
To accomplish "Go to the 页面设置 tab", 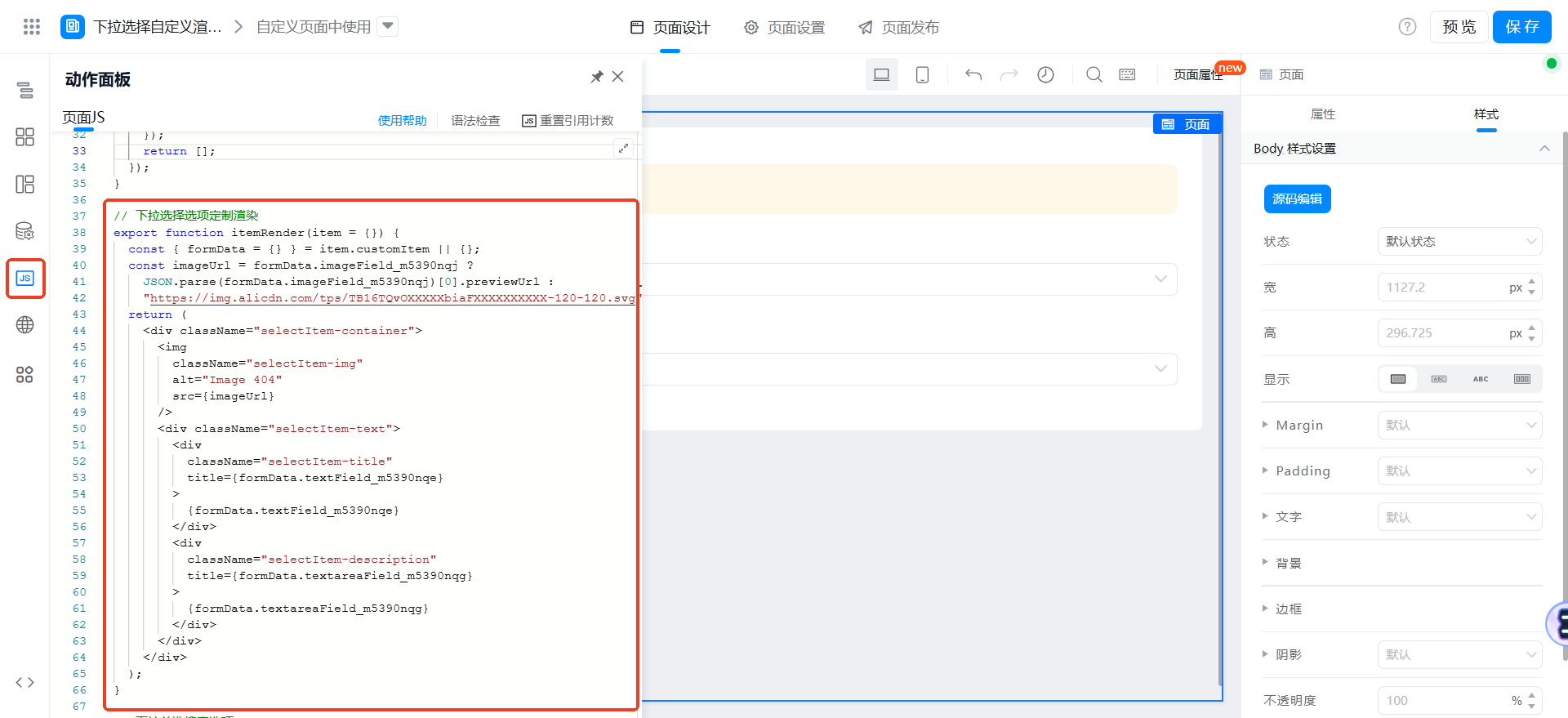I will (x=784, y=28).
